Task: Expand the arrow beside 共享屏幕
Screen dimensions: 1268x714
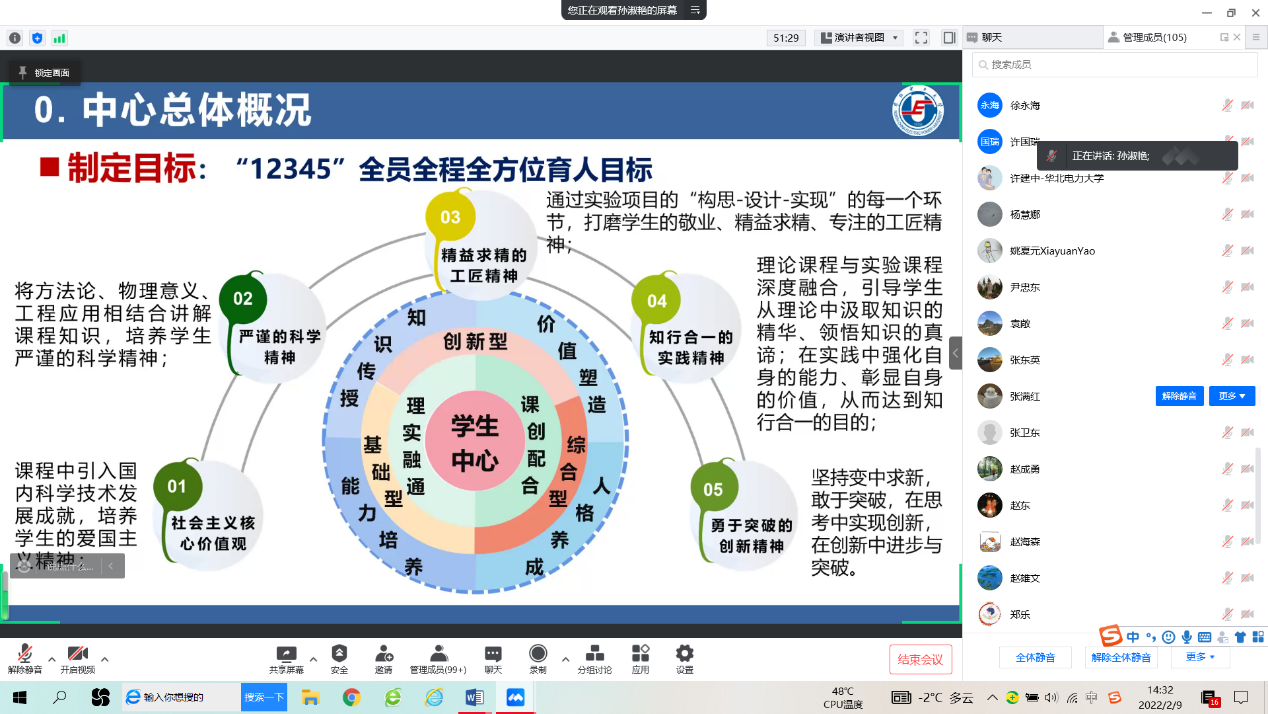Action: pos(313,660)
